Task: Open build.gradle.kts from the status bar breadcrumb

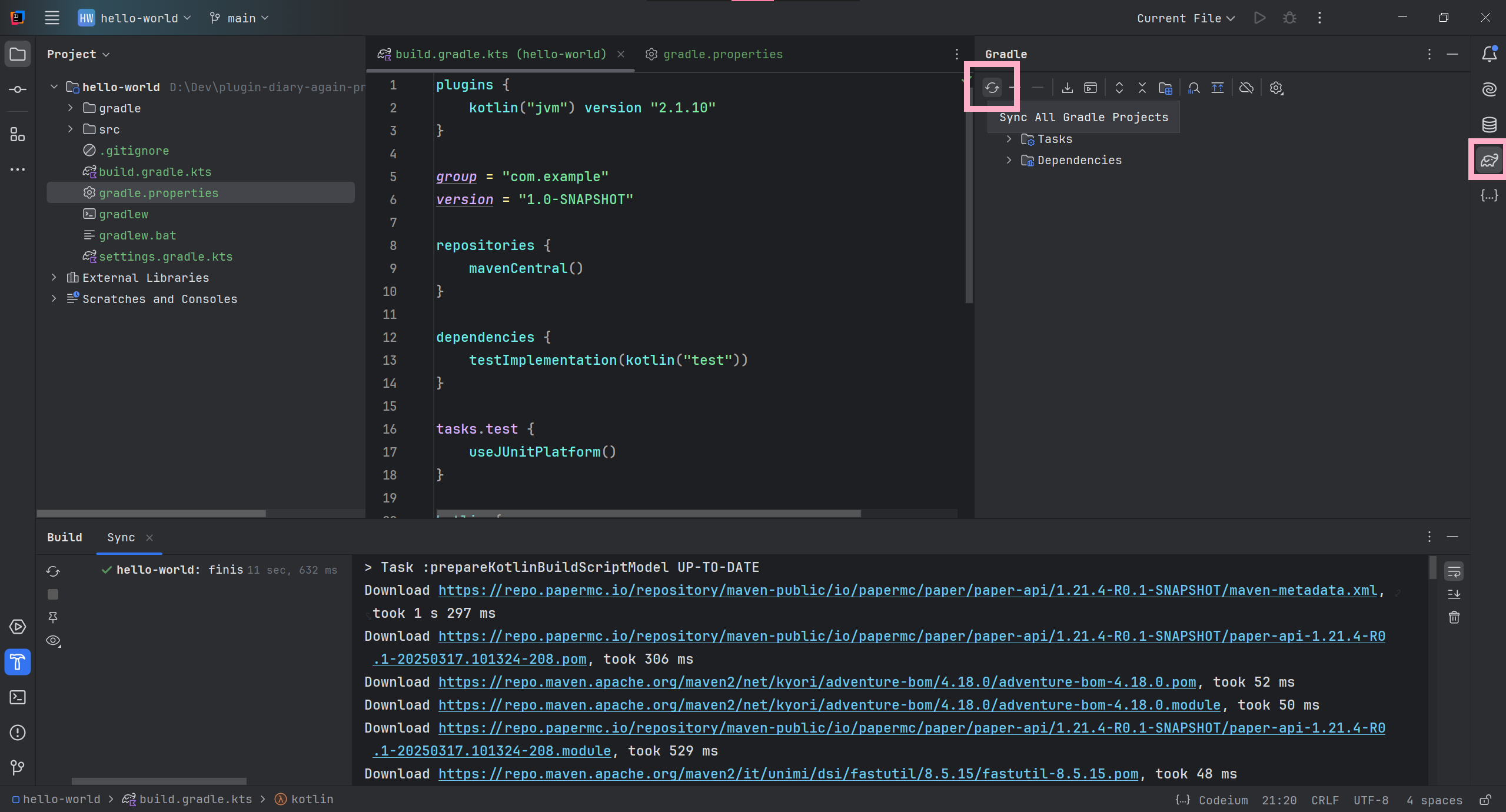Action: (195, 799)
